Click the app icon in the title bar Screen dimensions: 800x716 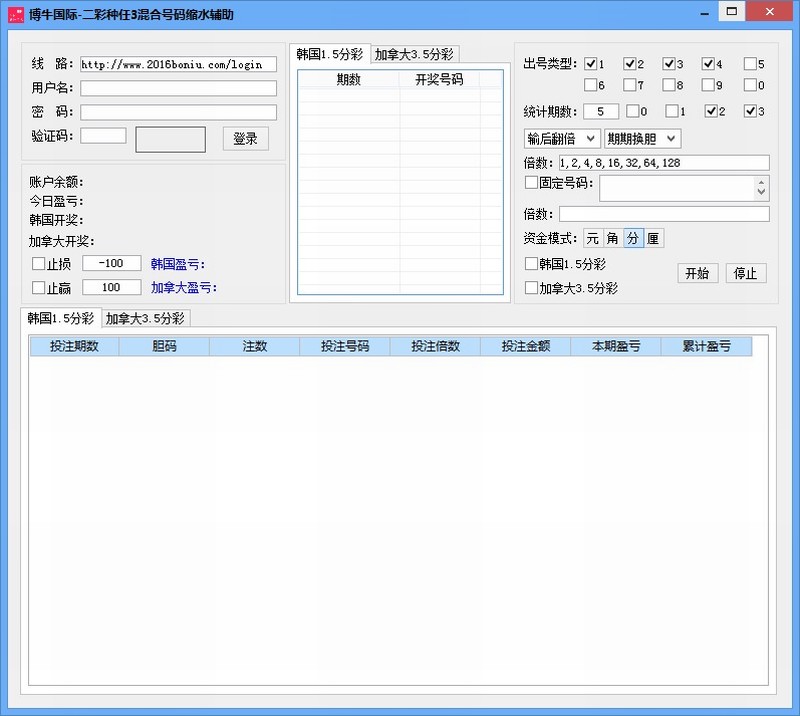click(x=14, y=12)
